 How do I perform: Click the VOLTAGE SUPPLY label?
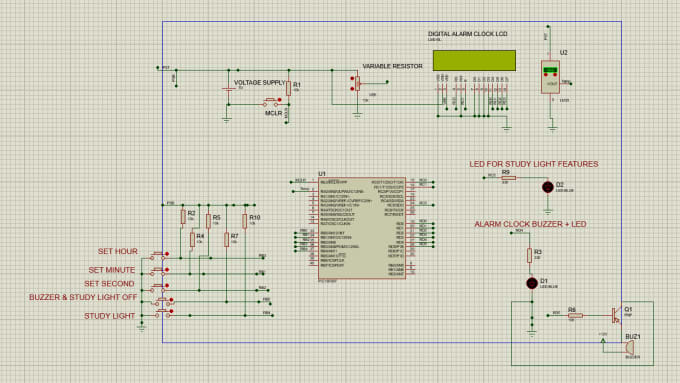[259, 83]
